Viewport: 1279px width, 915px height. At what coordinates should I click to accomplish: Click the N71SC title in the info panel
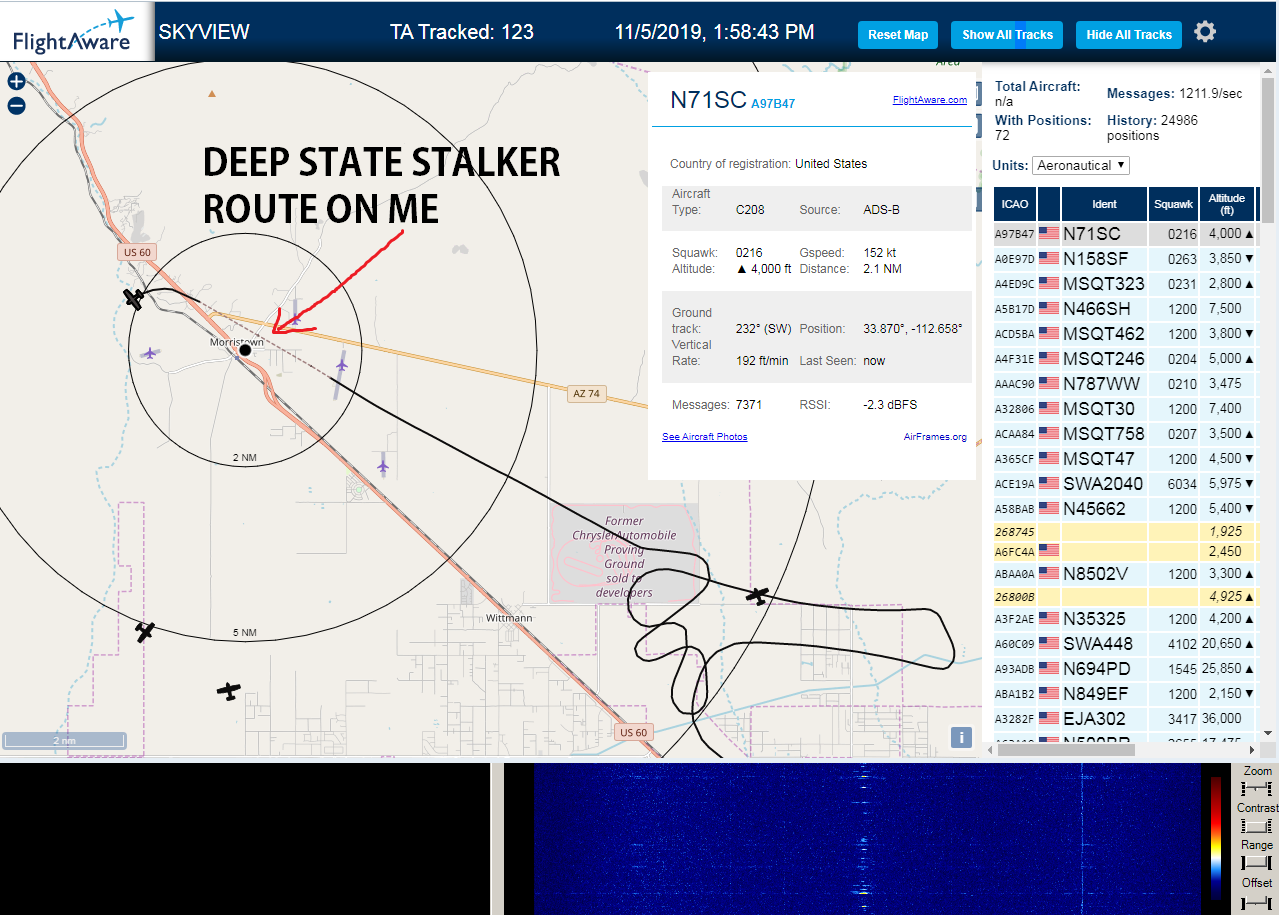(708, 100)
